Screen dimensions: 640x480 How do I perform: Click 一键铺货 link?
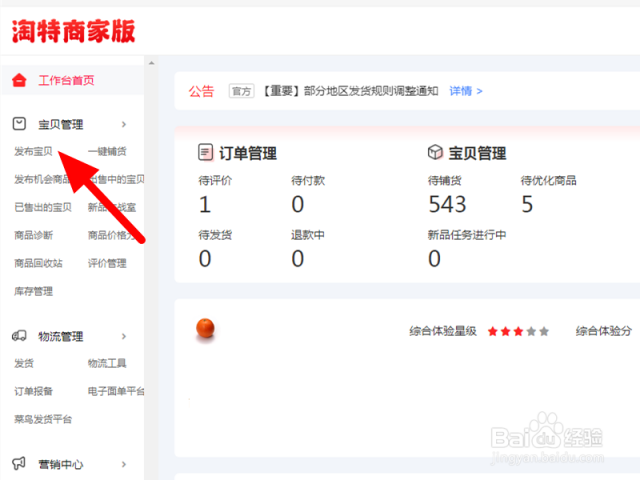pos(107,151)
